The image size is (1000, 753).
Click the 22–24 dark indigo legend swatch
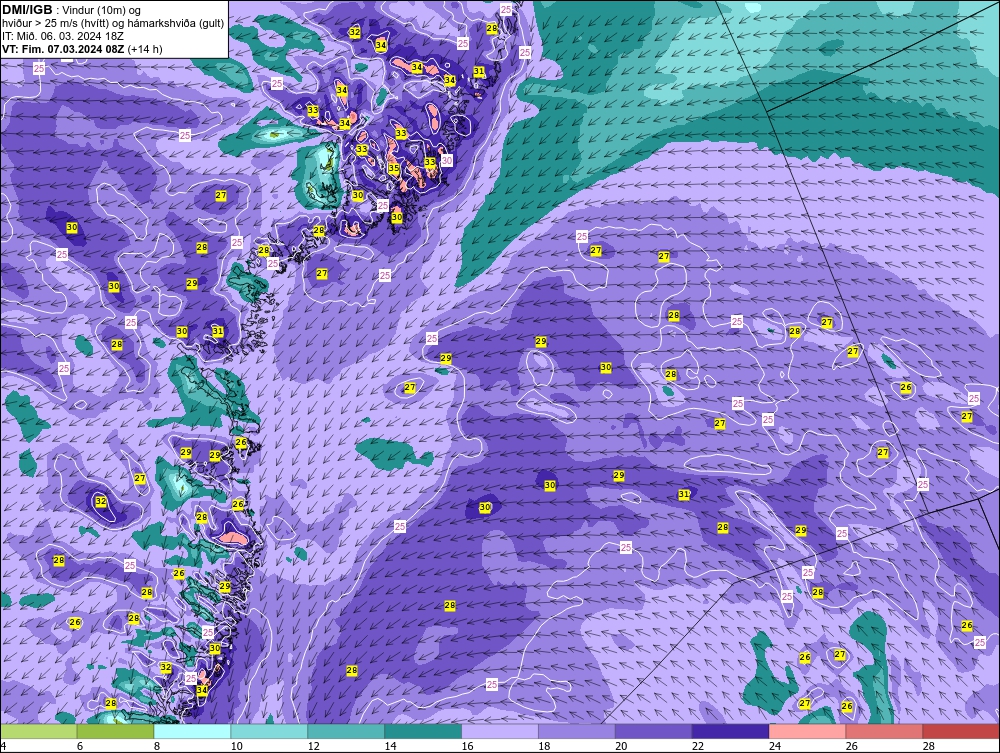(730, 731)
